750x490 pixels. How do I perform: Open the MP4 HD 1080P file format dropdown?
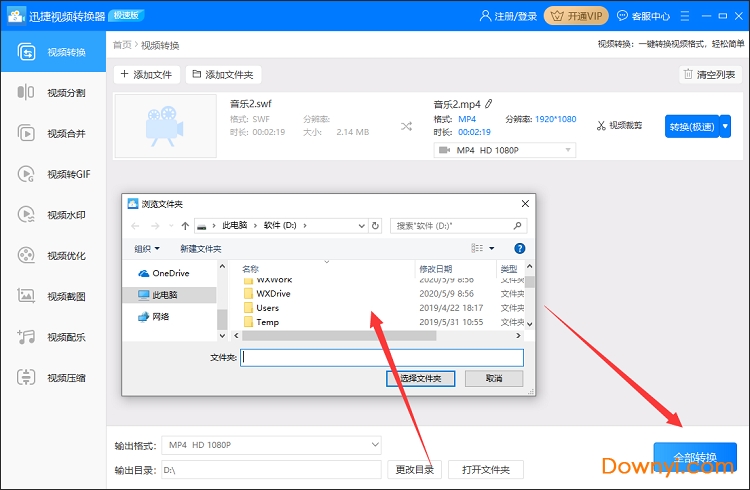505,150
